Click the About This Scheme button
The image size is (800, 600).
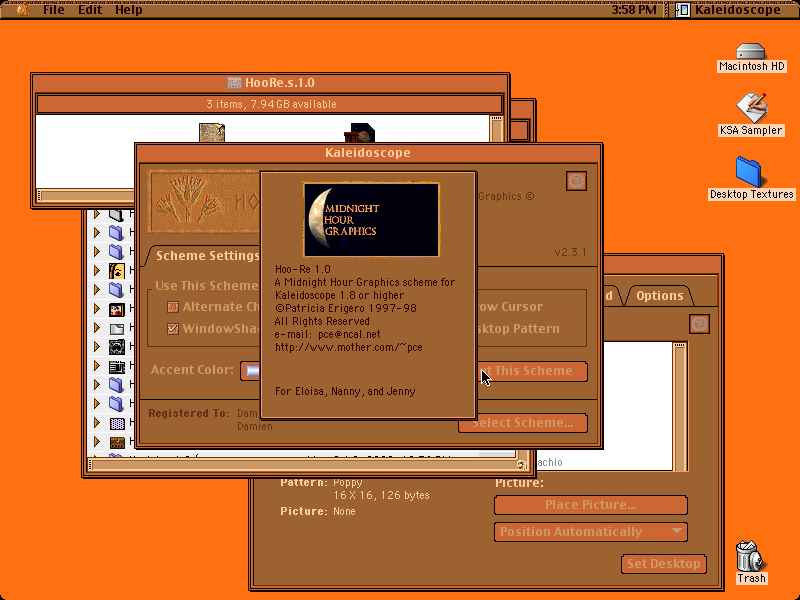coord(532,371)
